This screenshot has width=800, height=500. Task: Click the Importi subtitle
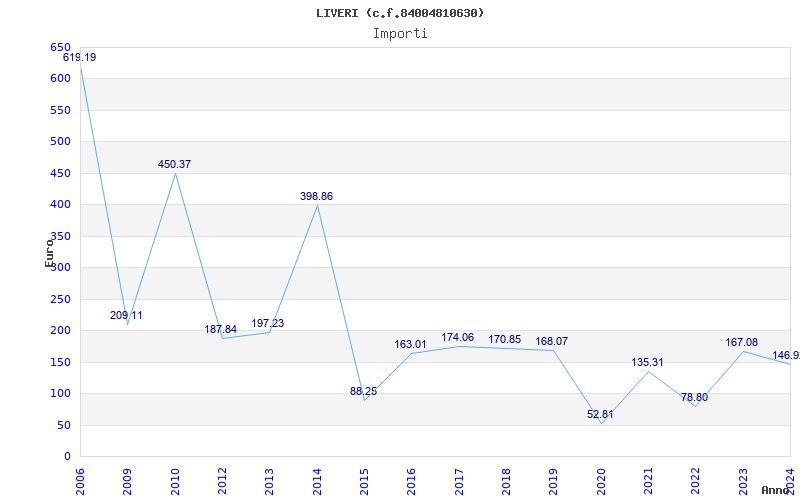[x=400, y=34]
